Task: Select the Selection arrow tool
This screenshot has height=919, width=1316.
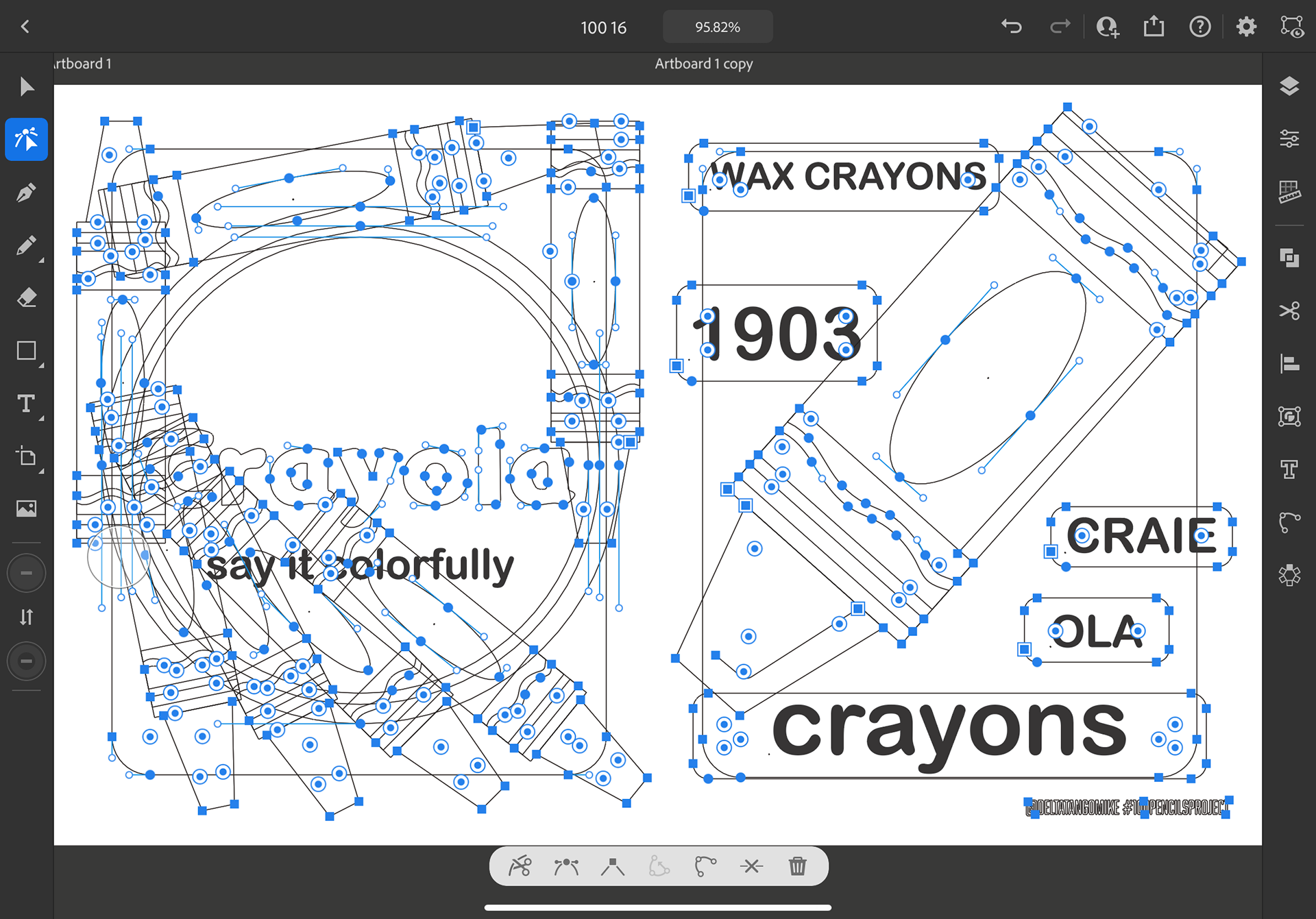Action: [x=26, y=87]
